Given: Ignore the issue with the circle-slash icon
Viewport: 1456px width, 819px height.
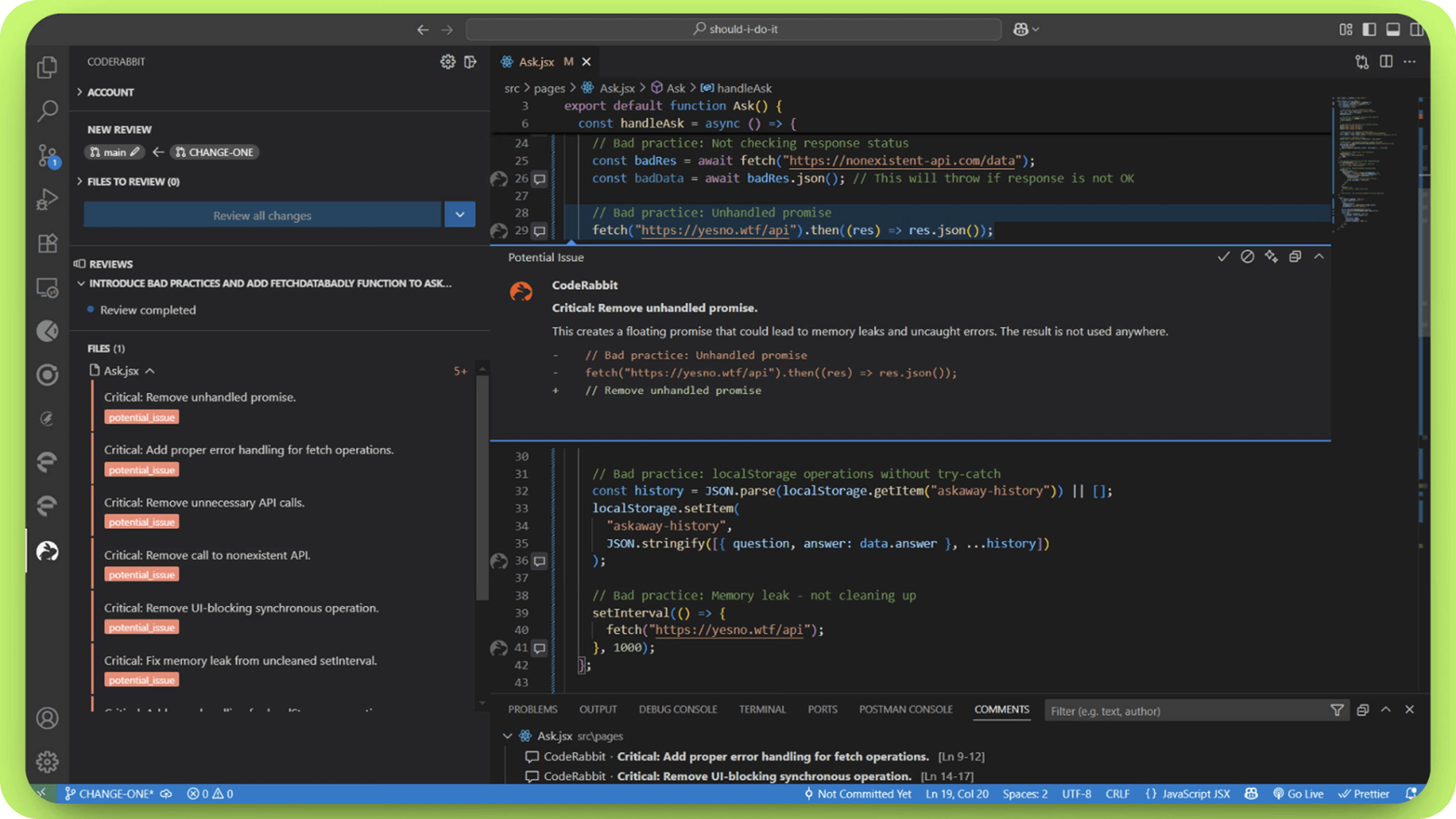Looking at the screenshot, I should click(x=1247, y=257).
